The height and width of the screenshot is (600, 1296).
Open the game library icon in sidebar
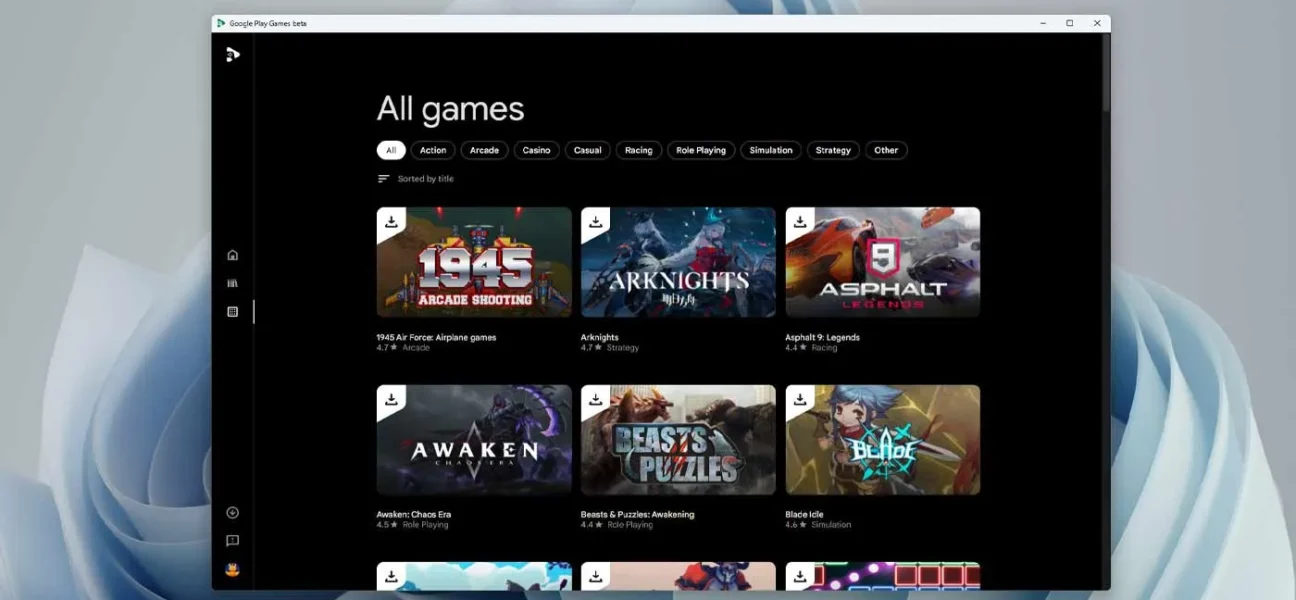[x=232, y=282]
